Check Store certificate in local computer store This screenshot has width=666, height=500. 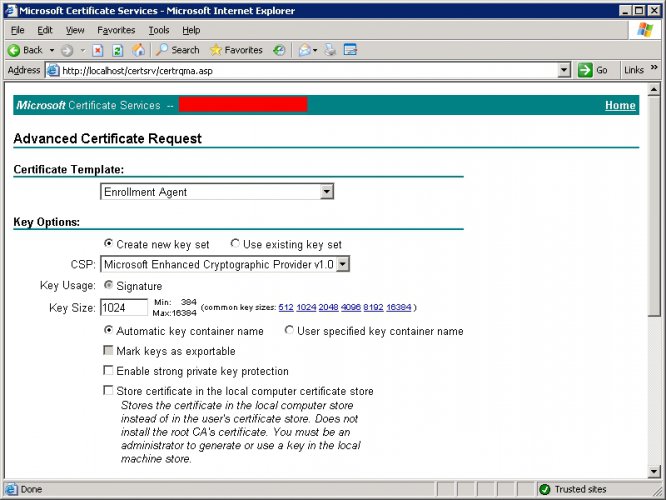click(108, 390)
